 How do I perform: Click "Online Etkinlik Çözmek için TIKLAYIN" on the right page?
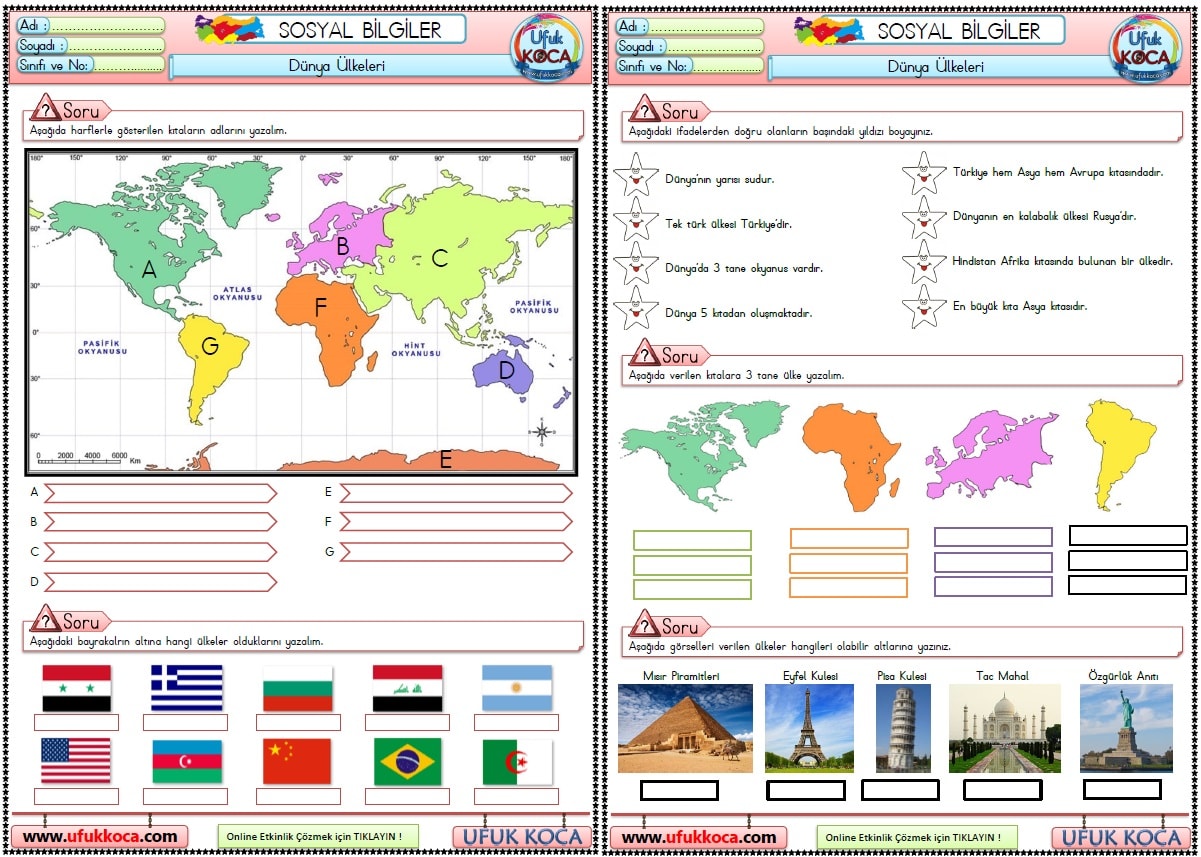pyautogui.click(x=917, y=837)
